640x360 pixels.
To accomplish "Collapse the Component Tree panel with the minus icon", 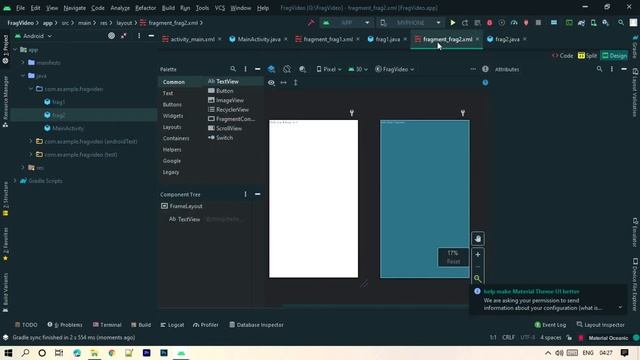I will point(258,194).
